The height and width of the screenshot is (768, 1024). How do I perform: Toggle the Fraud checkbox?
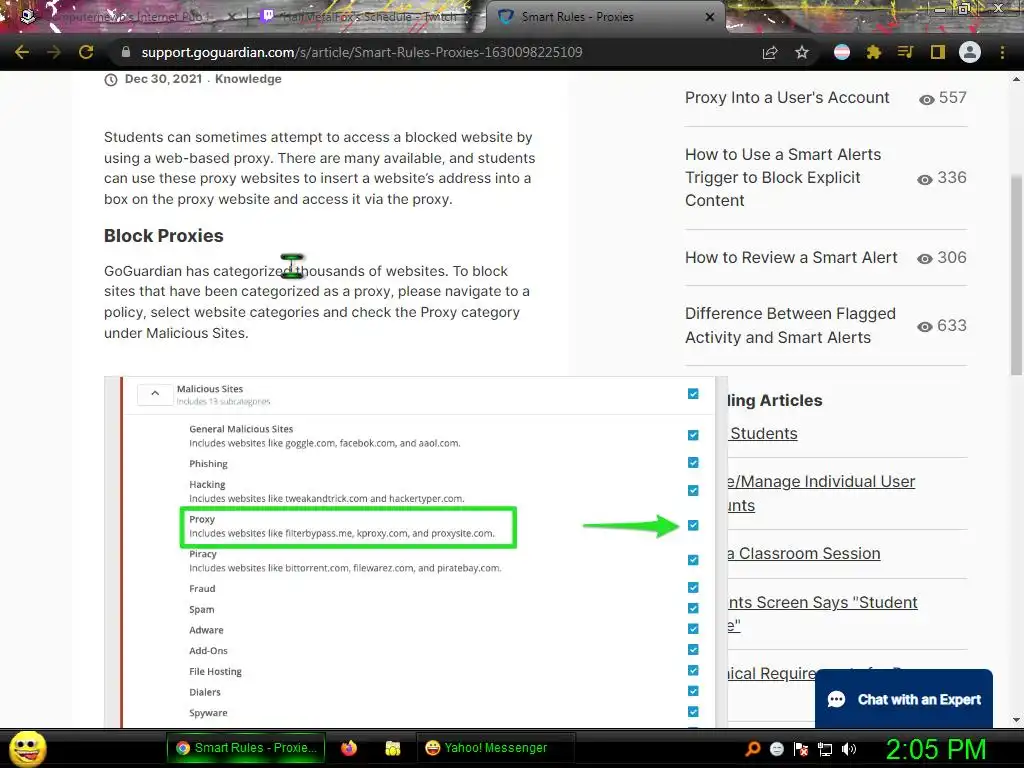click(694, 587)
